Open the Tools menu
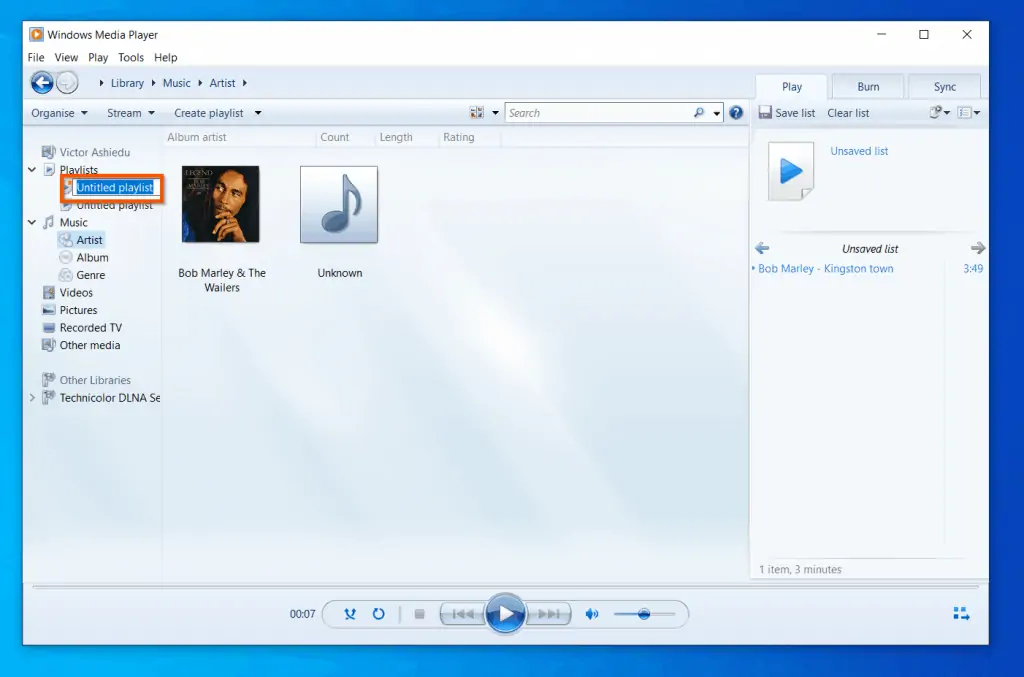 click(130, 57)
